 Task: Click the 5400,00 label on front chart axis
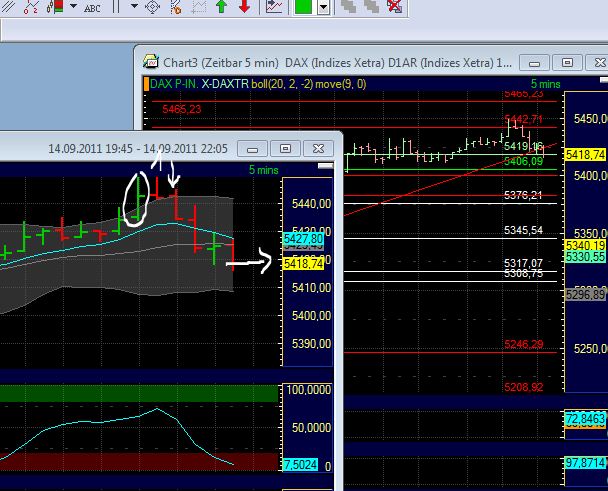(x=311, y=316)
